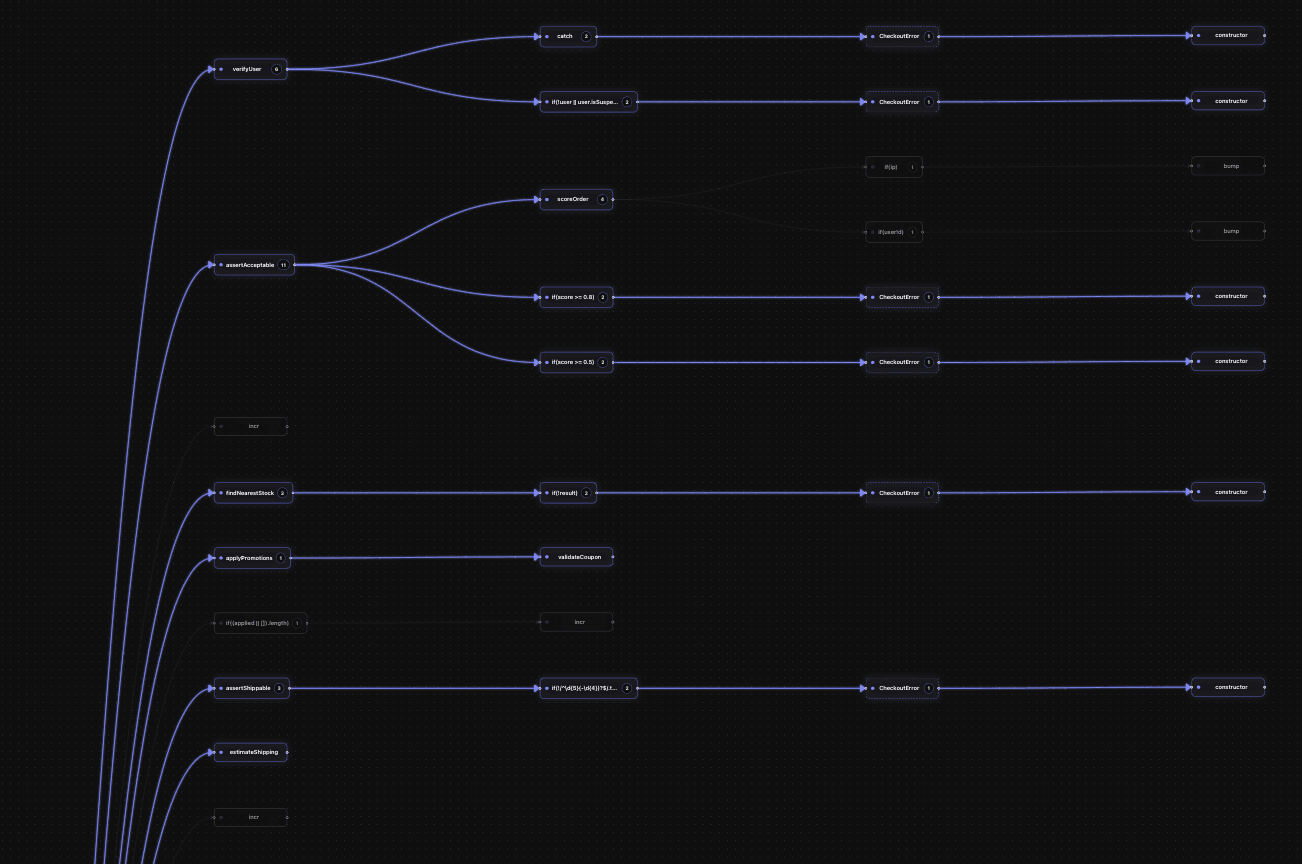Expand the 11 count badge on assertAcceptable

coord(283,265)
